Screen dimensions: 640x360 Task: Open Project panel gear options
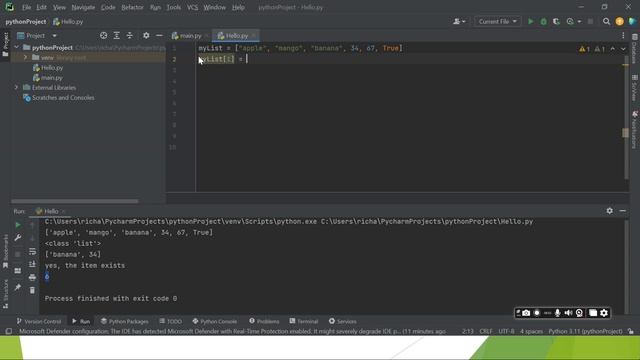point(146,36)
